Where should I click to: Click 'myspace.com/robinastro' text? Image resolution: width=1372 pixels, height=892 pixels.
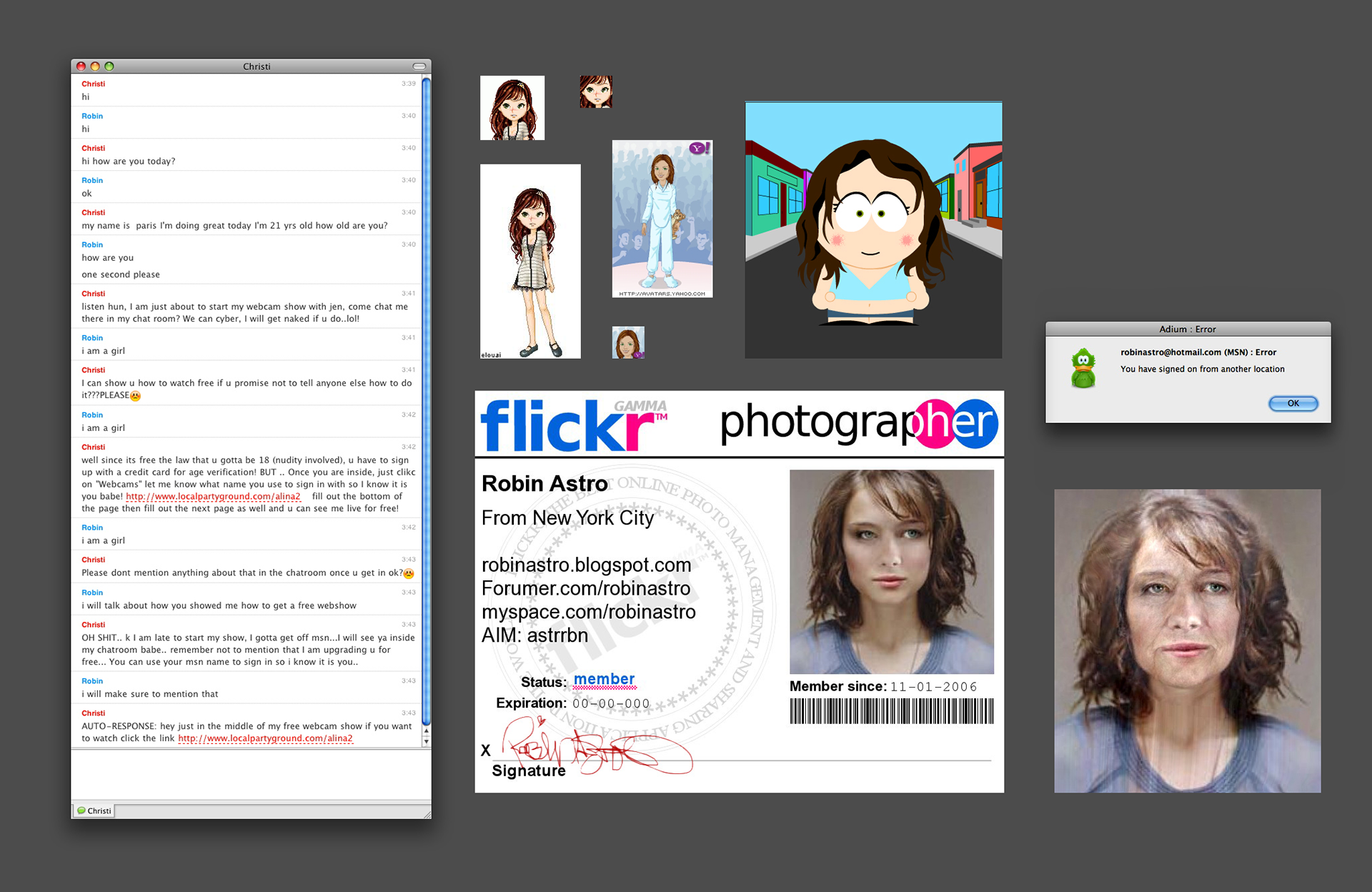(589, 612)
